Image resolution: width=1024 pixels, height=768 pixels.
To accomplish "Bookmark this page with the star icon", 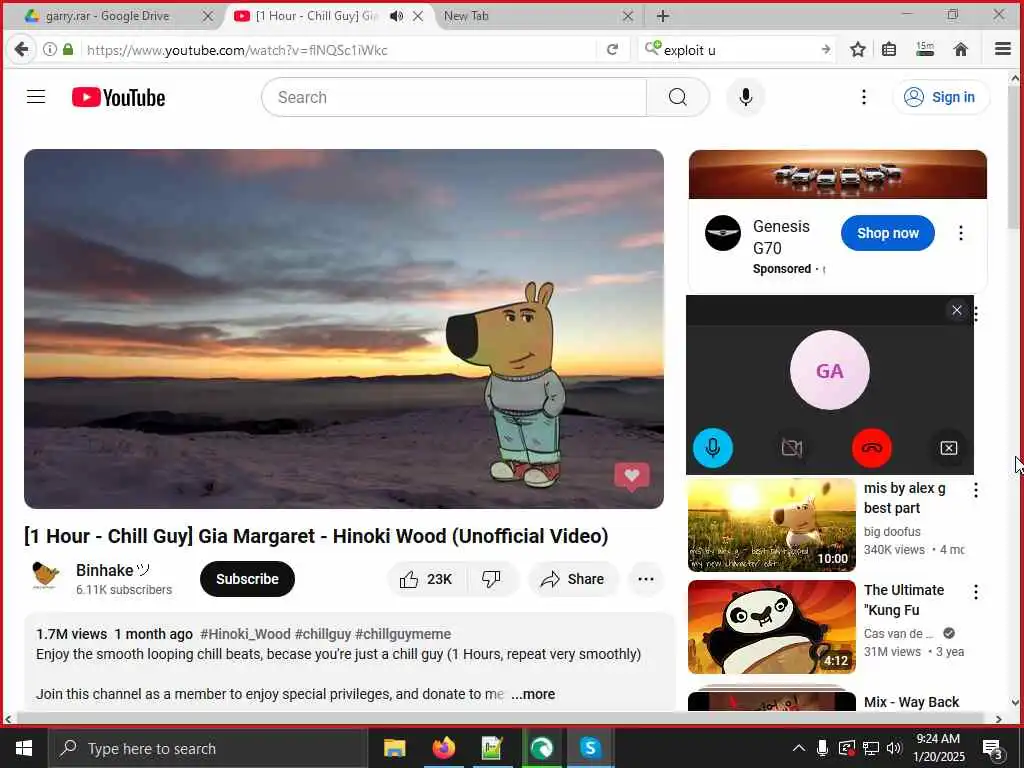I will pyautogui.click(x=858, y=50).
